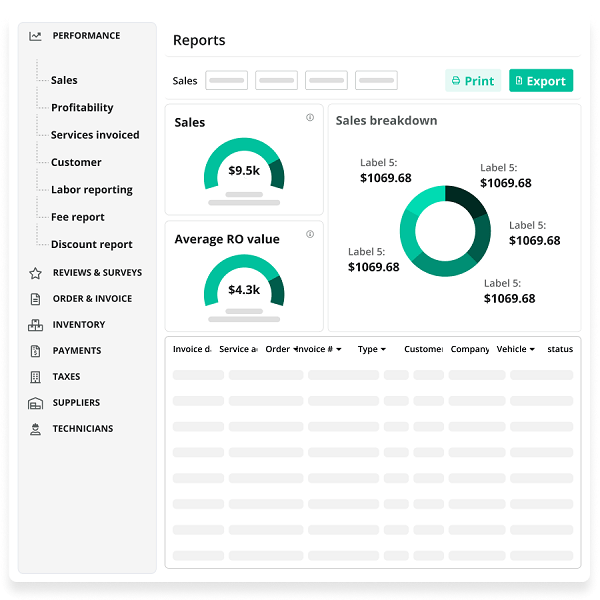The height and width of the screenshot is (600, 600).
Task: Expand the Type column filter arrow
Action: (383, 350)
